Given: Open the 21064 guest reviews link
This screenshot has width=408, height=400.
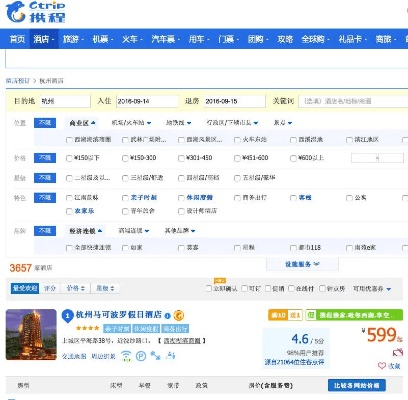Looking at the screenshot, I should click(x=294, y=362).
